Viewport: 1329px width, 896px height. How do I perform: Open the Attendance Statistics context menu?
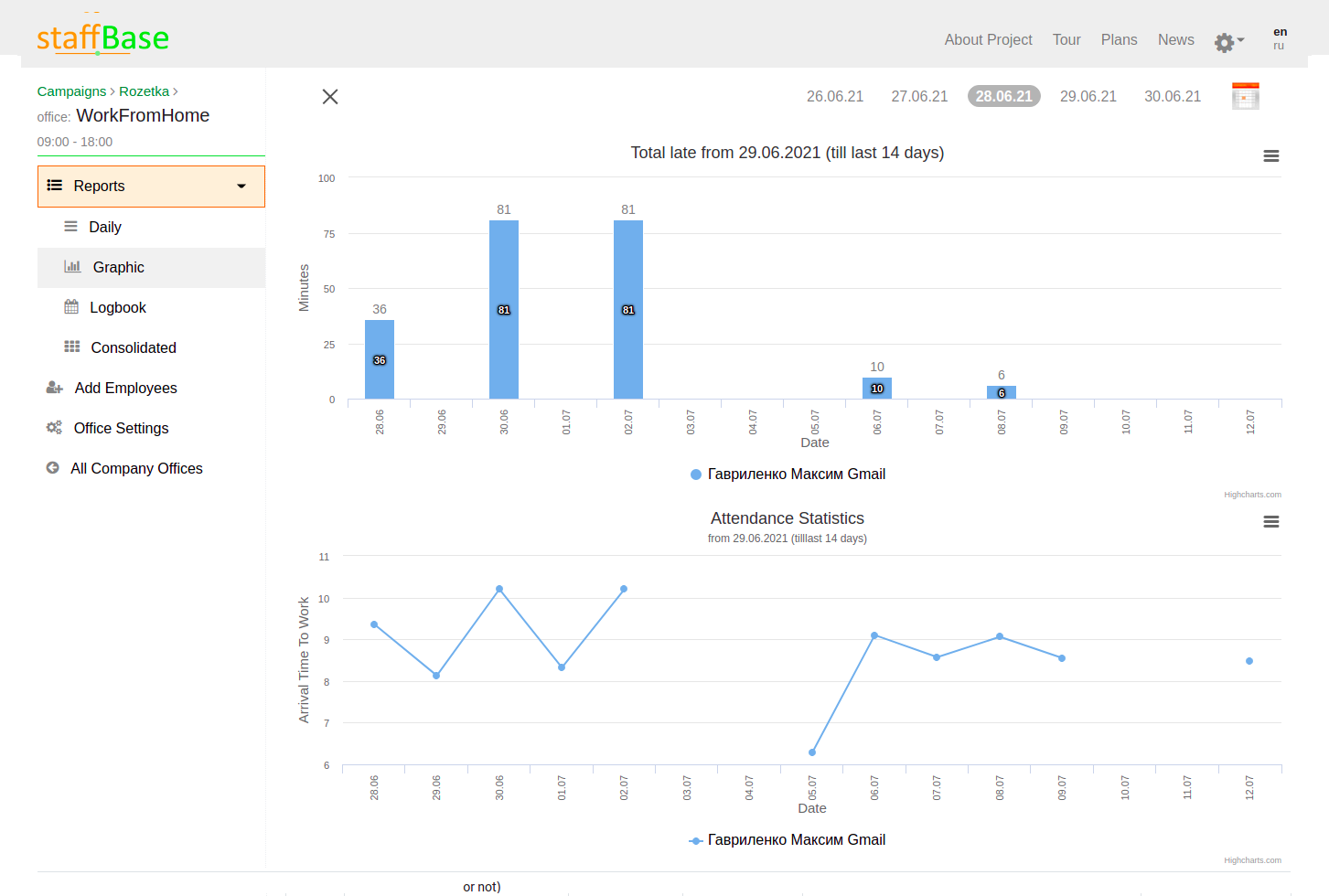(x=1270, y=521)
